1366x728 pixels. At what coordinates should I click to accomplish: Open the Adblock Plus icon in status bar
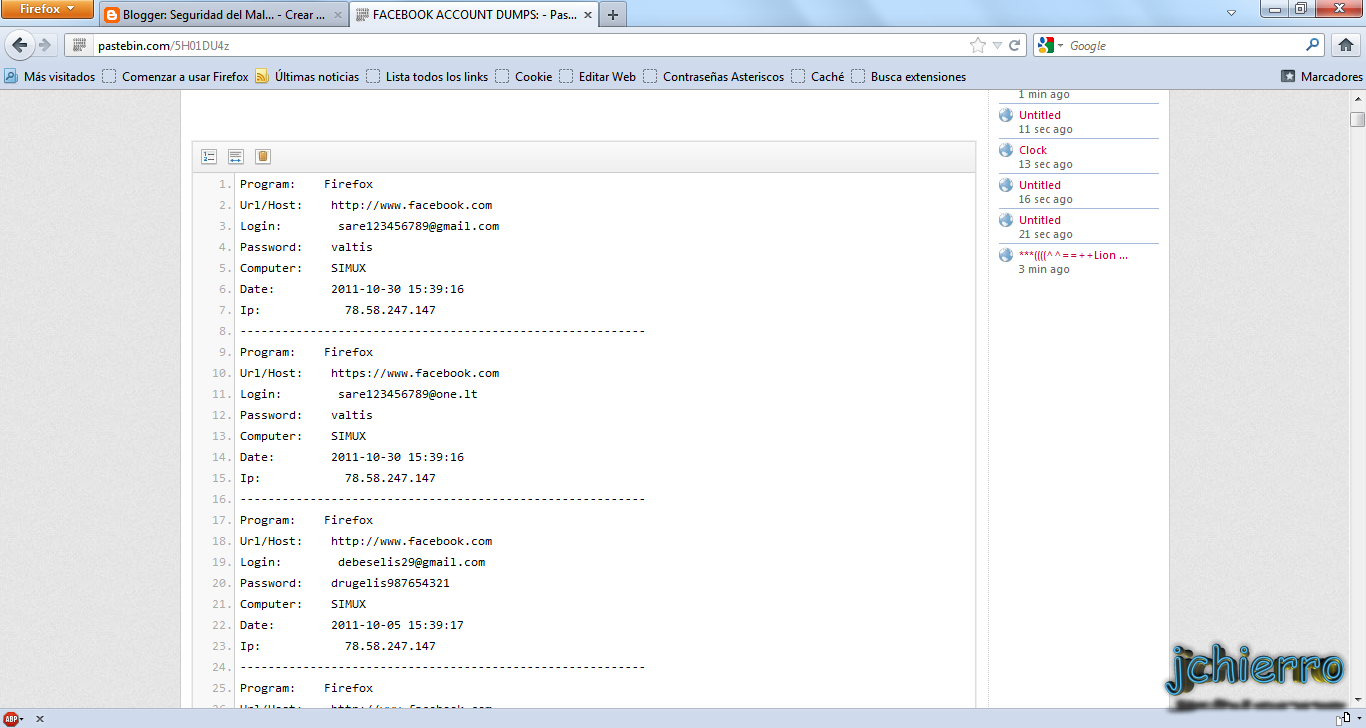tap(12, 718)
